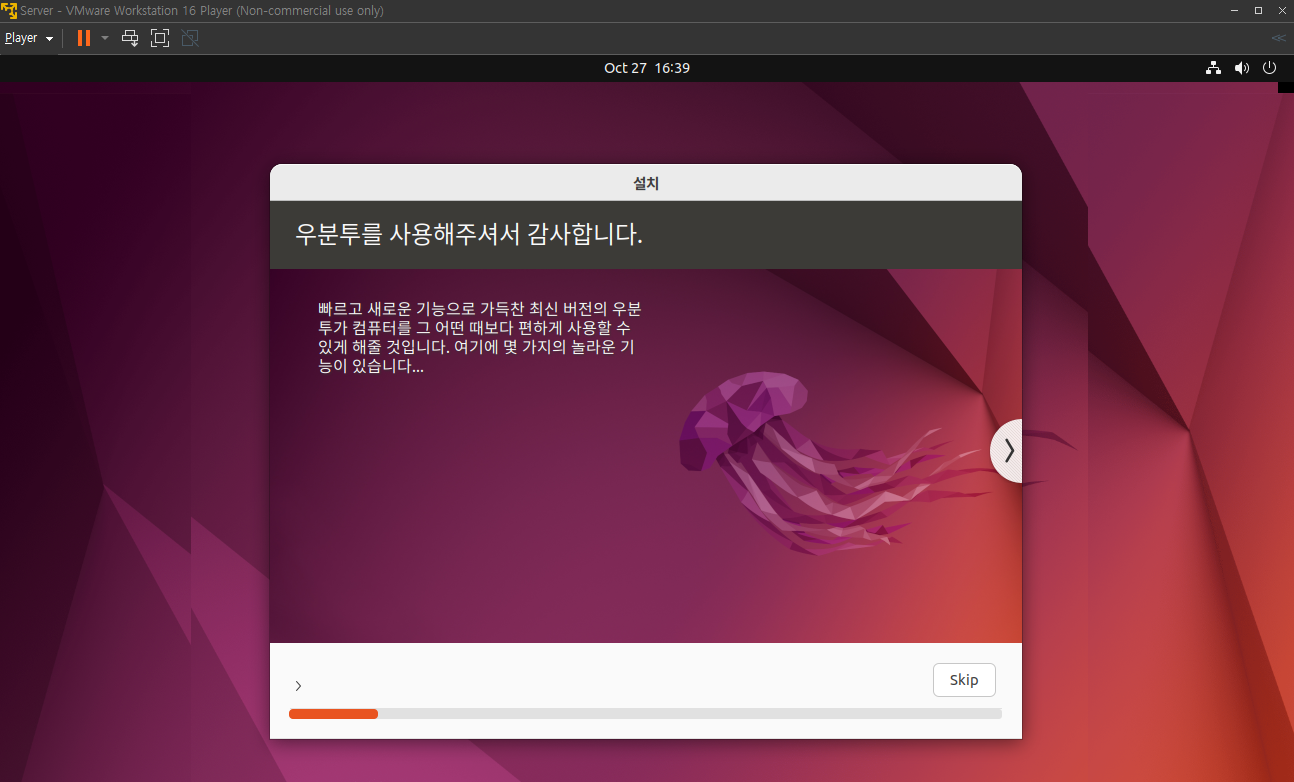
Task: Open the power options dropdown arrow
Action: click(x=105, y=38)
